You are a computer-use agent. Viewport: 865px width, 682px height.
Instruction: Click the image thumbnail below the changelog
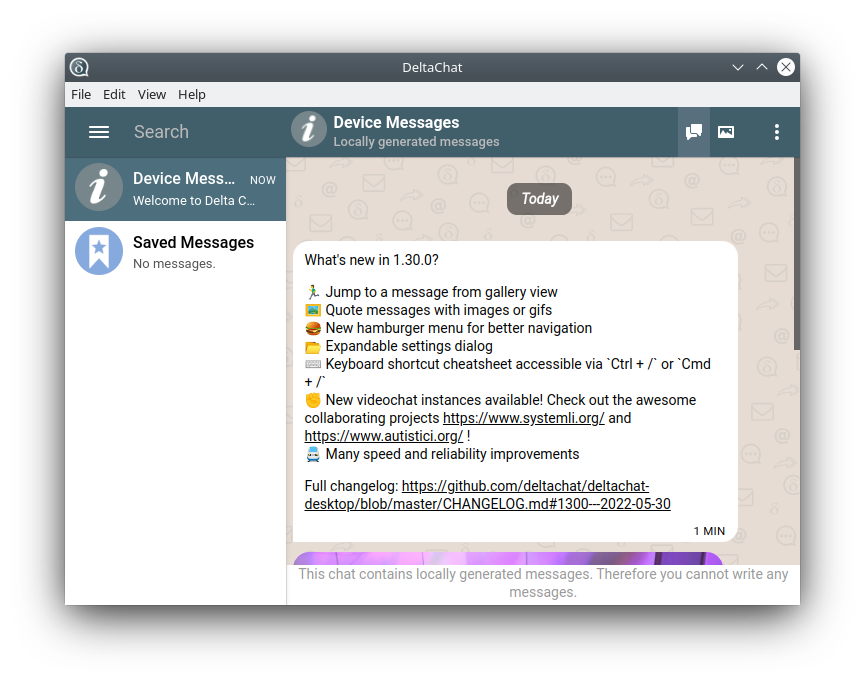[507, 558]
